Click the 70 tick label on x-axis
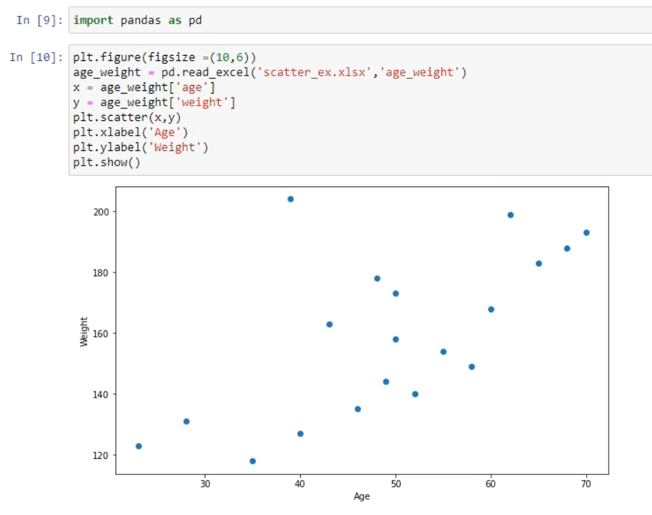 coord(586,485)
